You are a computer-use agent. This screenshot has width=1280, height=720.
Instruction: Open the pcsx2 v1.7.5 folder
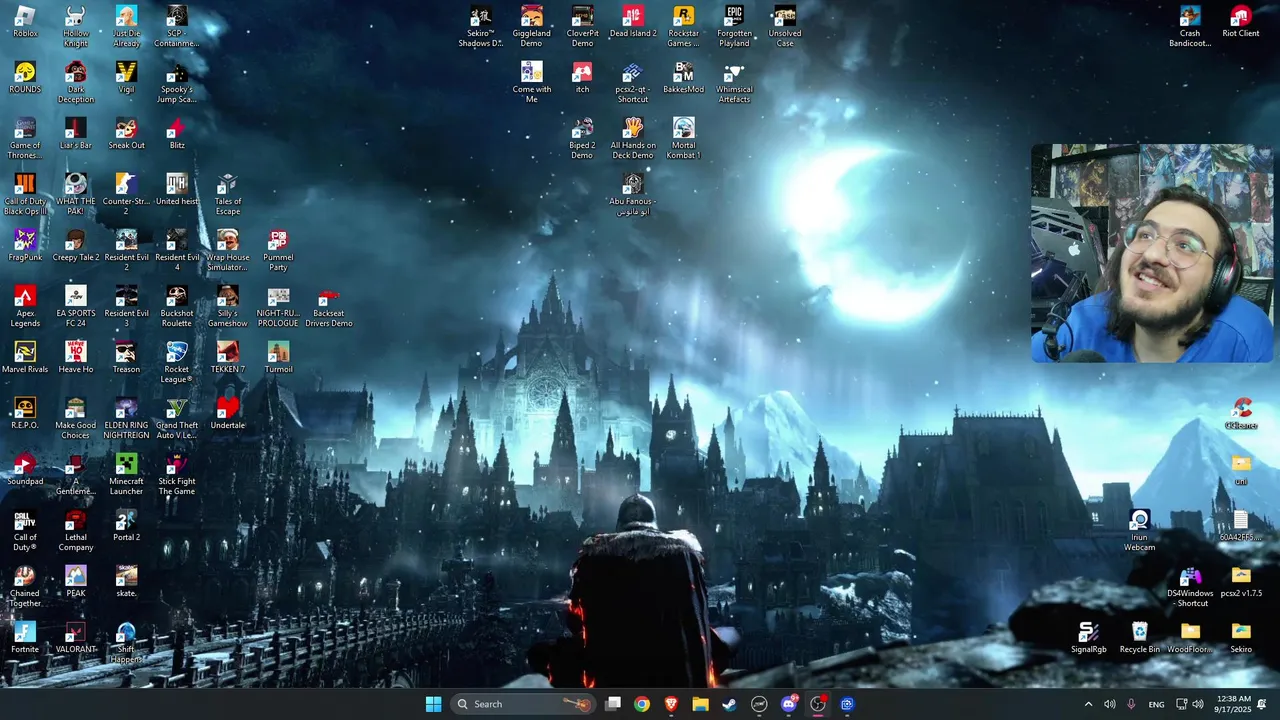[1241, 582]
